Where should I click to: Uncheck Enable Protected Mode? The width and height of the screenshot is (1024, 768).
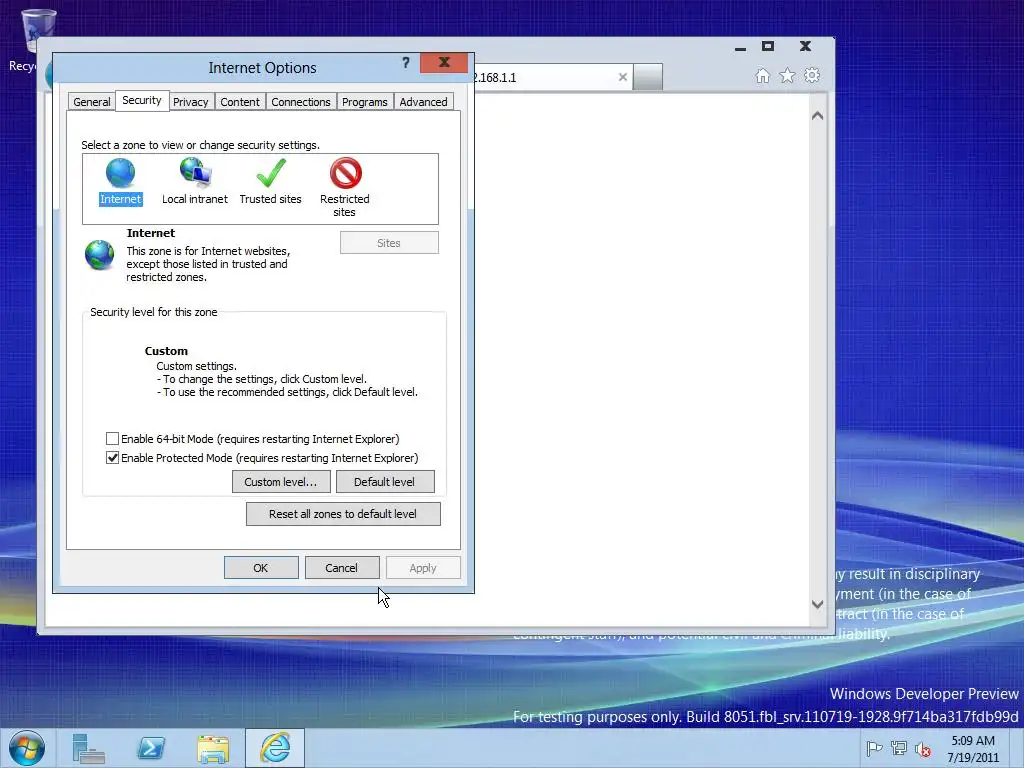click(x=112, y=458)
